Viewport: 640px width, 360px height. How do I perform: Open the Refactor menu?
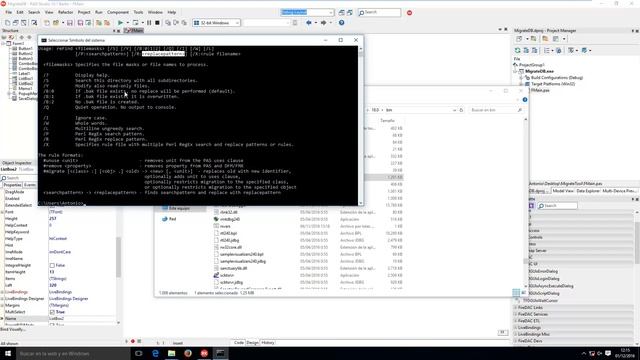pyautogui.click(x=65, y=12)
